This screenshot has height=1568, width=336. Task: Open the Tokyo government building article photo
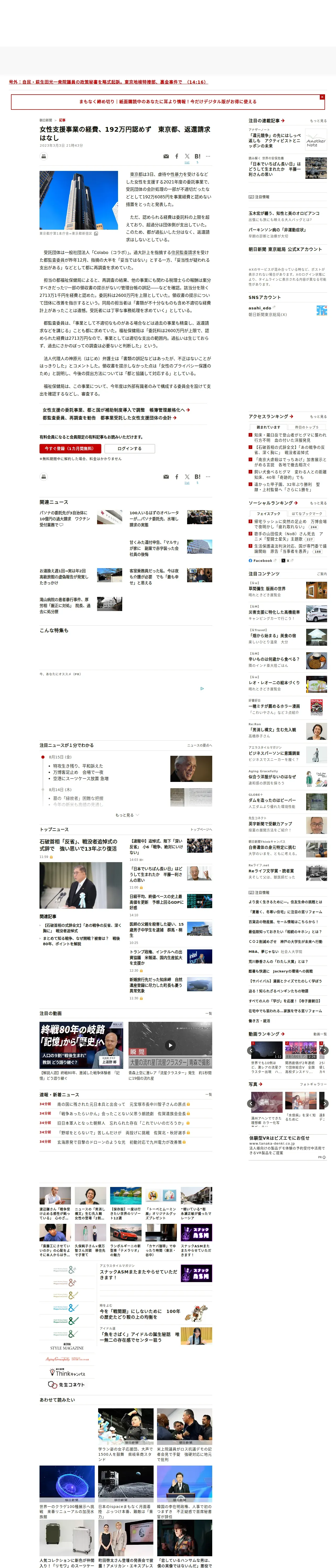[79, 200]
